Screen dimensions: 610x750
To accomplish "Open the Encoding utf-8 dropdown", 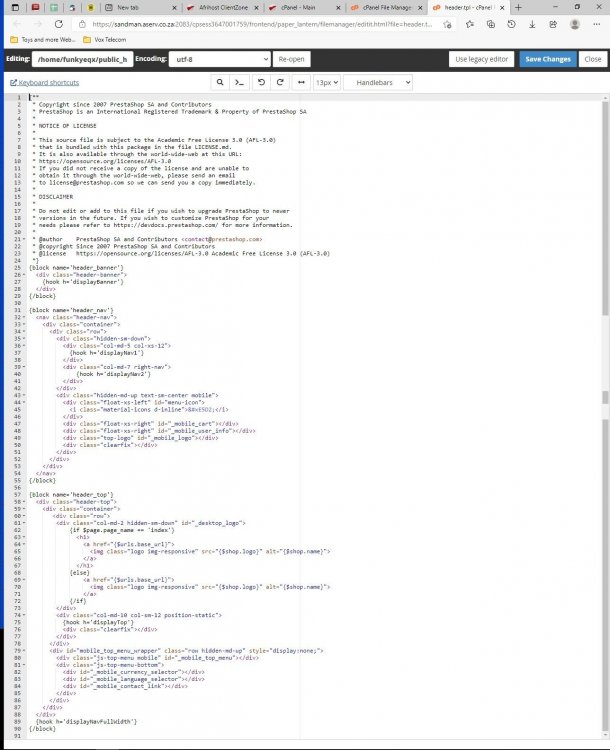I will click(220, 59).
